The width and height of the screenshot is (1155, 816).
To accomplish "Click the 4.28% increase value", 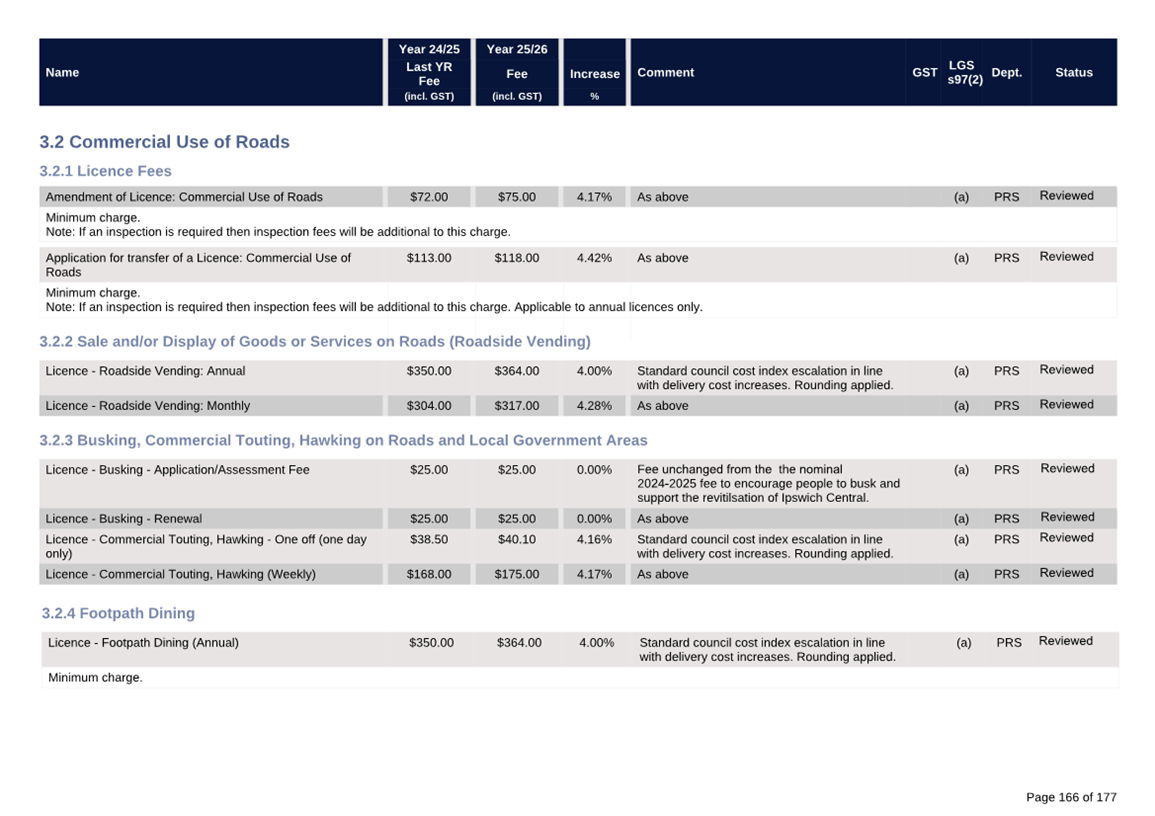I will pos(594,406).
